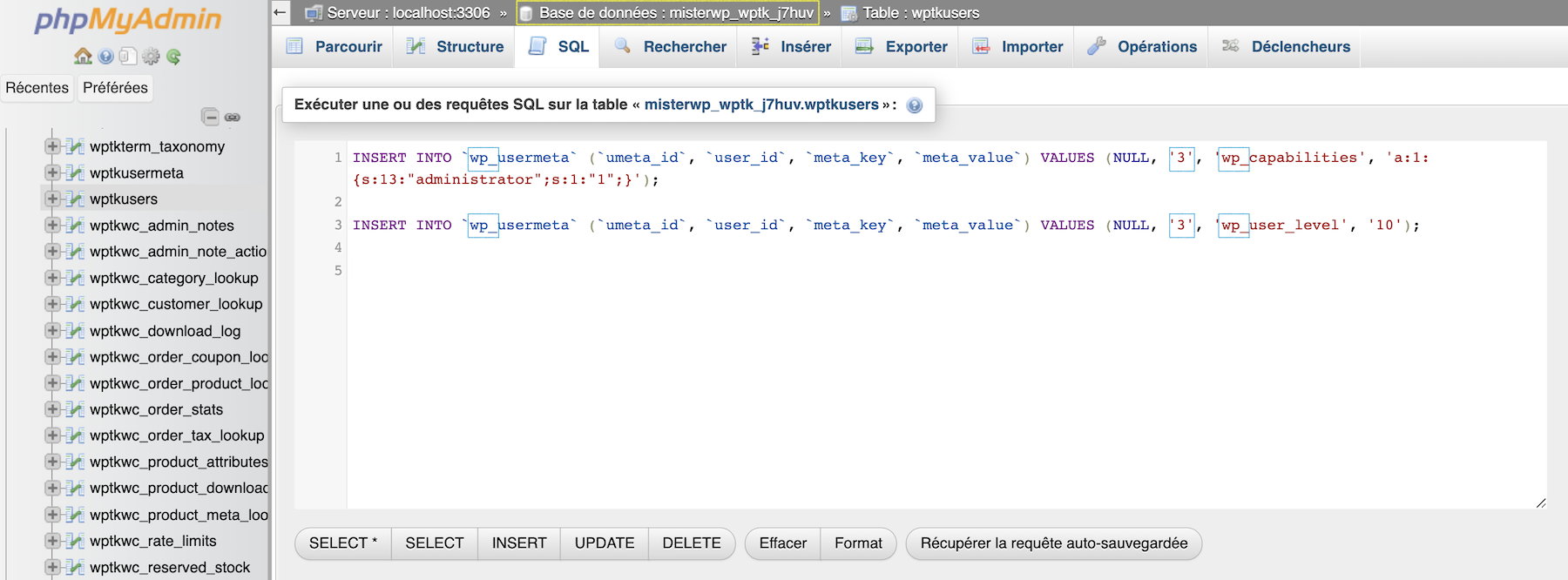
Task: Click the table icon next to wptkwc_admin_notes
Action: pos(76,225)
